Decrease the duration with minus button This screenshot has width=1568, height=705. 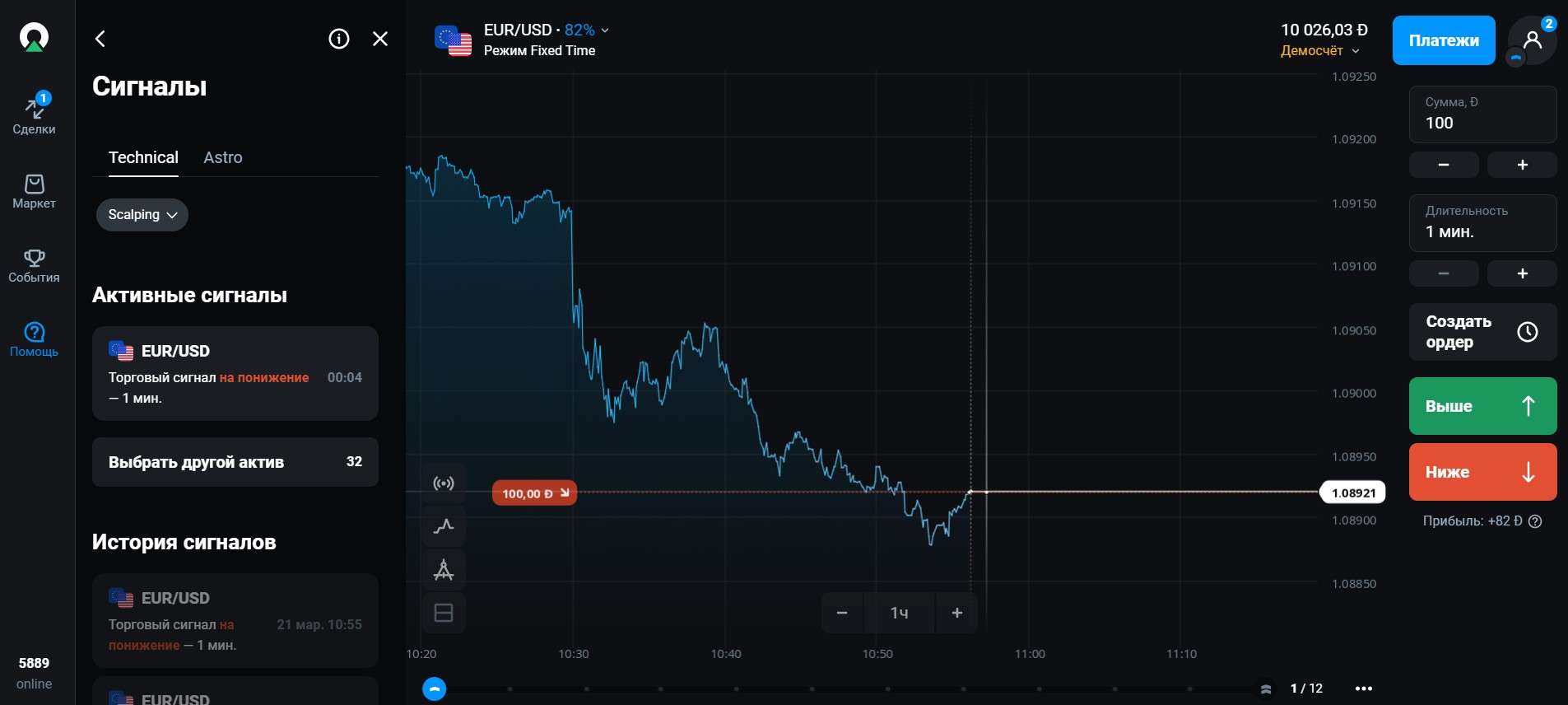point(1444,273)
